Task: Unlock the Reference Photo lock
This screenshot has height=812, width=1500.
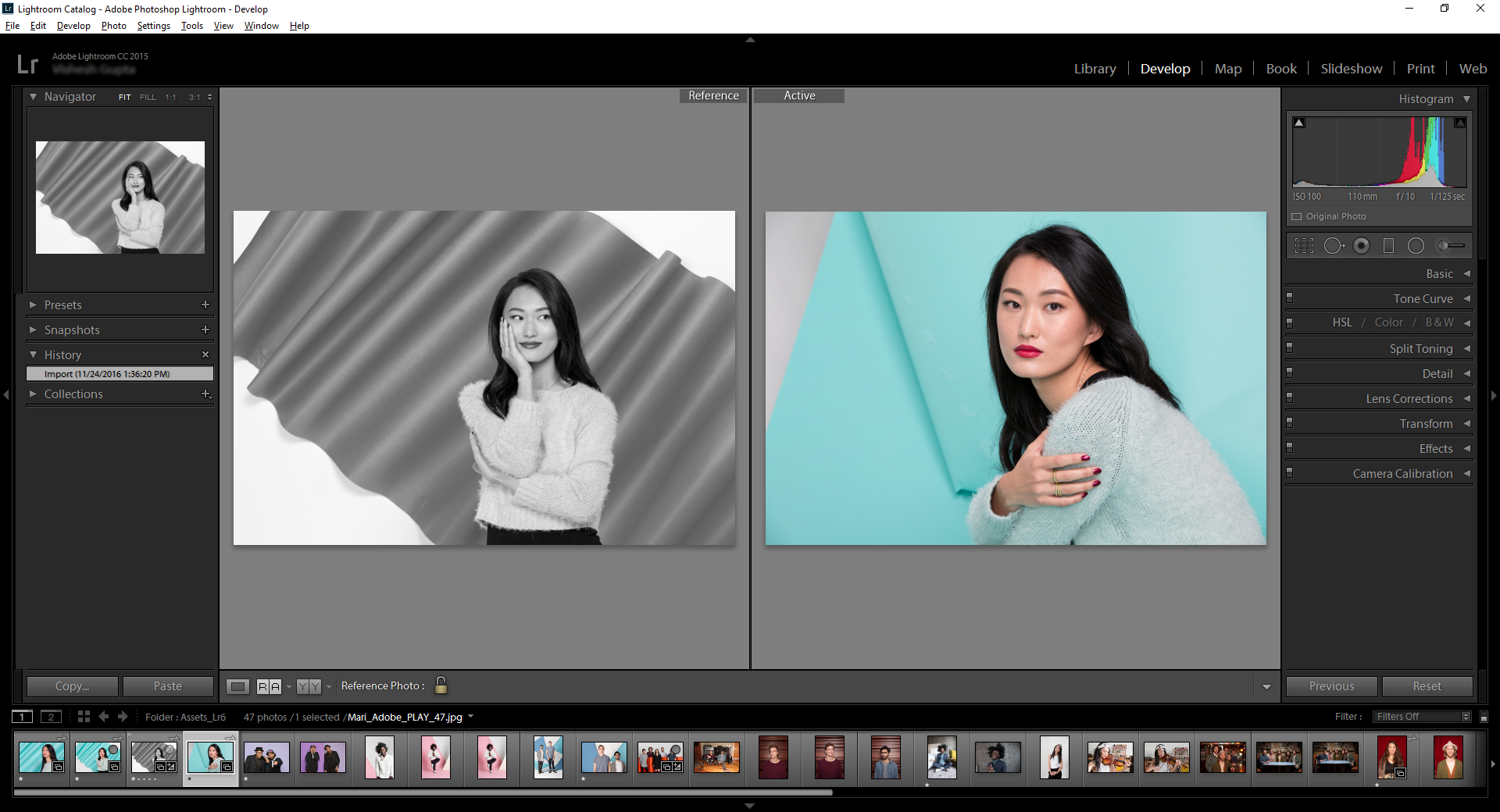Action: coord(441,686)
